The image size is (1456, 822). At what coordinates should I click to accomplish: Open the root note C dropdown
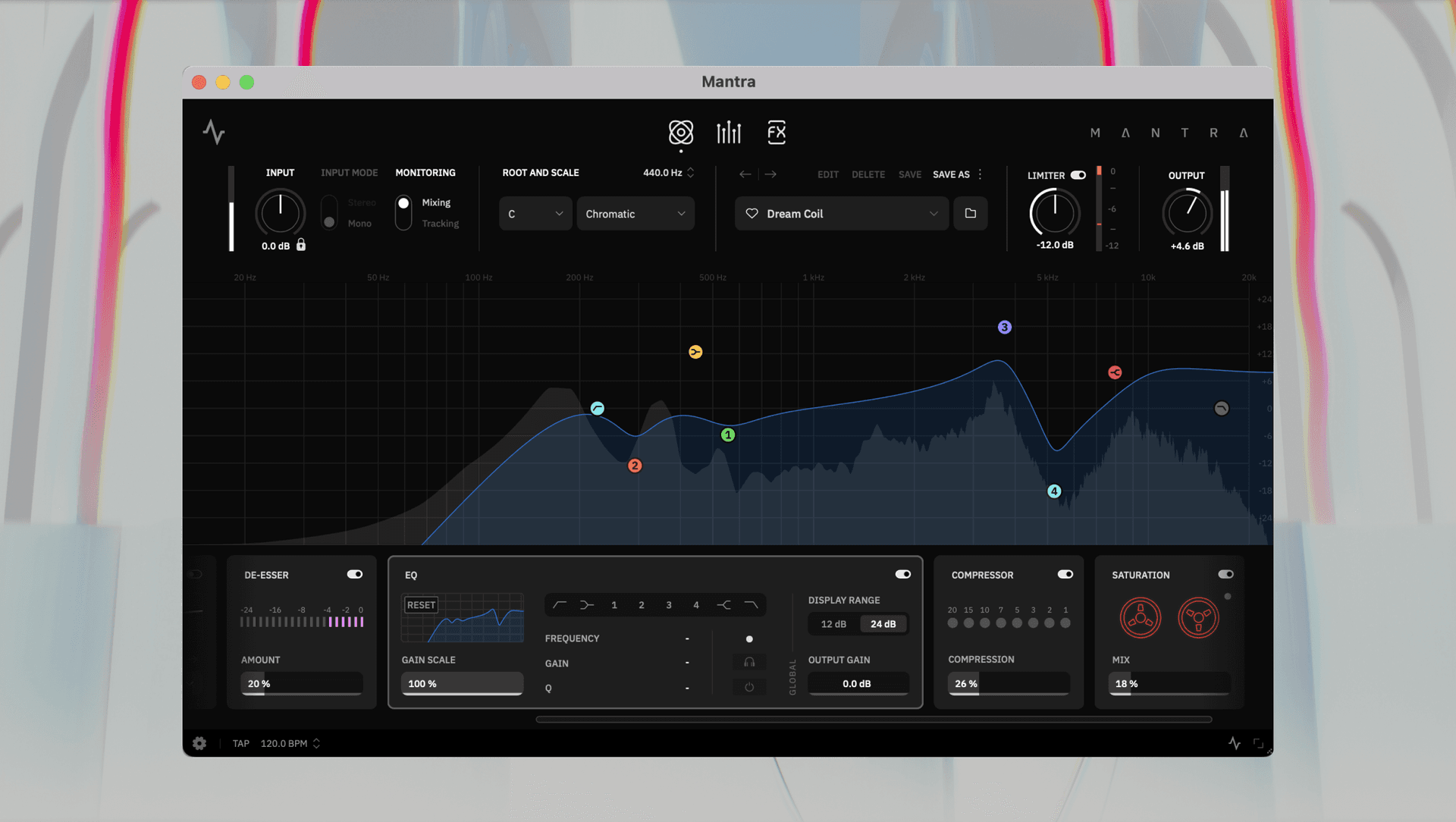[535, 213]
